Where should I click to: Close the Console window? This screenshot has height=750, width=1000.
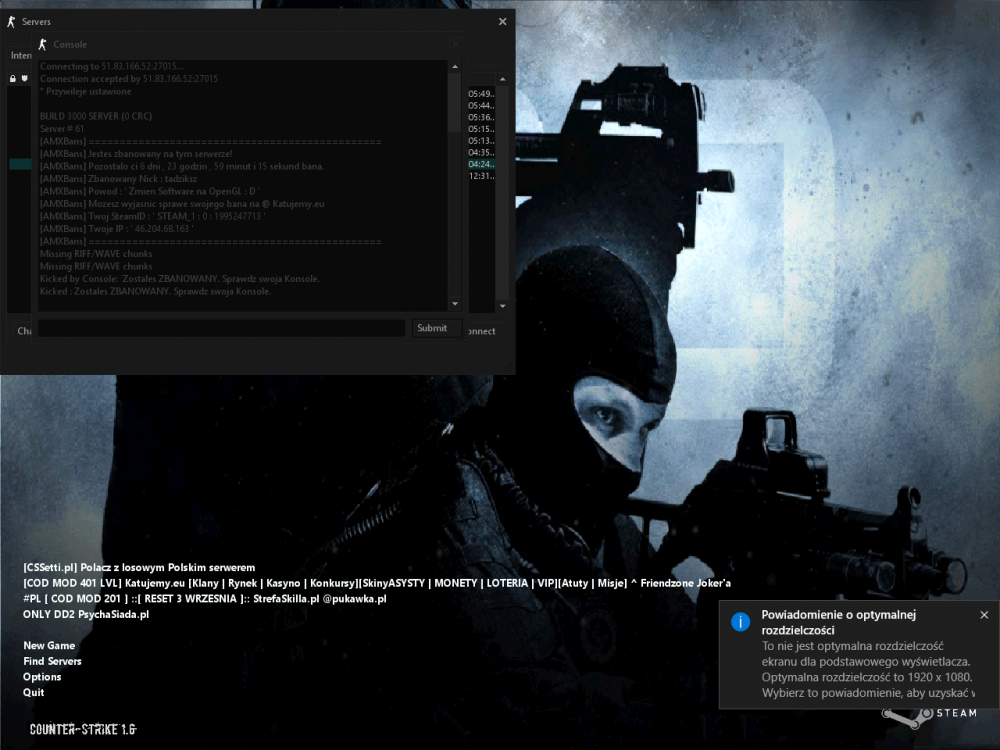pos(455,44)
